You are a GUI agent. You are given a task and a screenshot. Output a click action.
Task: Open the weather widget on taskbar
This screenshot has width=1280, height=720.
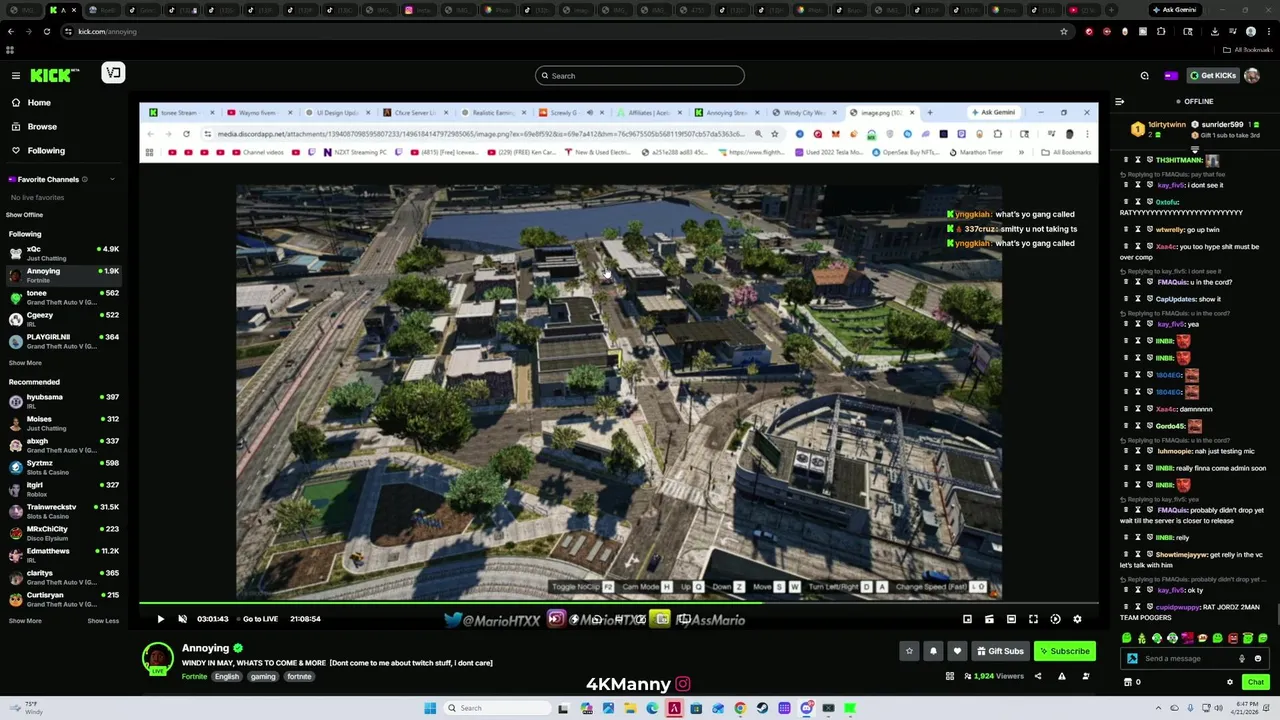pyautogui.click(x=26, y=708)
